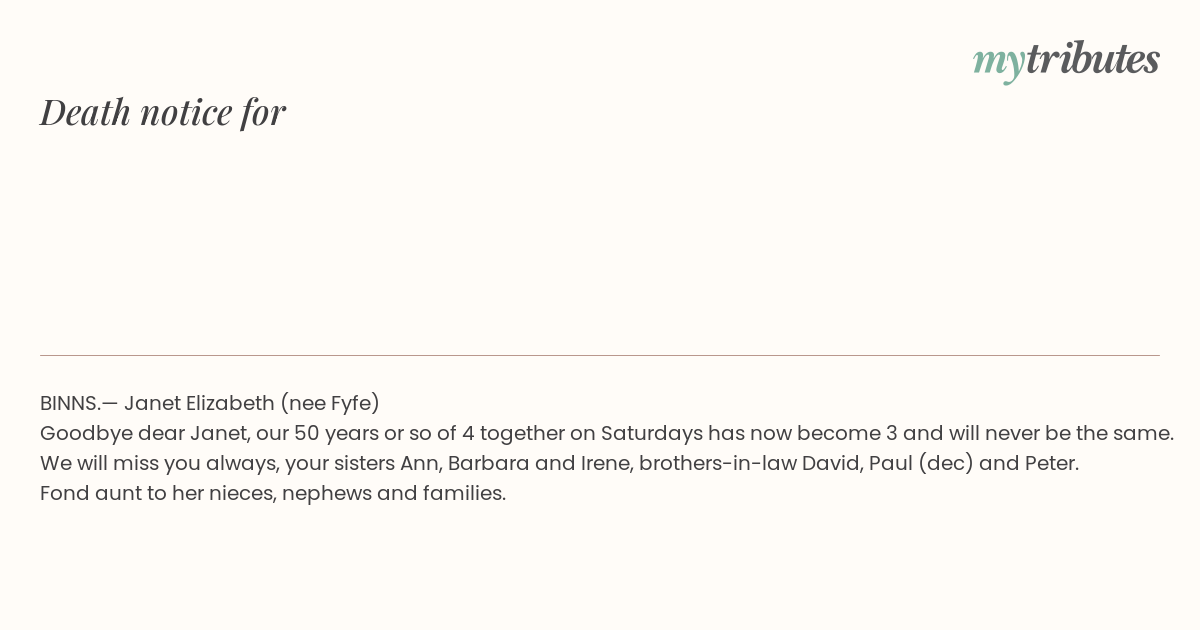Click the mytributes logo

[1066, 61]
